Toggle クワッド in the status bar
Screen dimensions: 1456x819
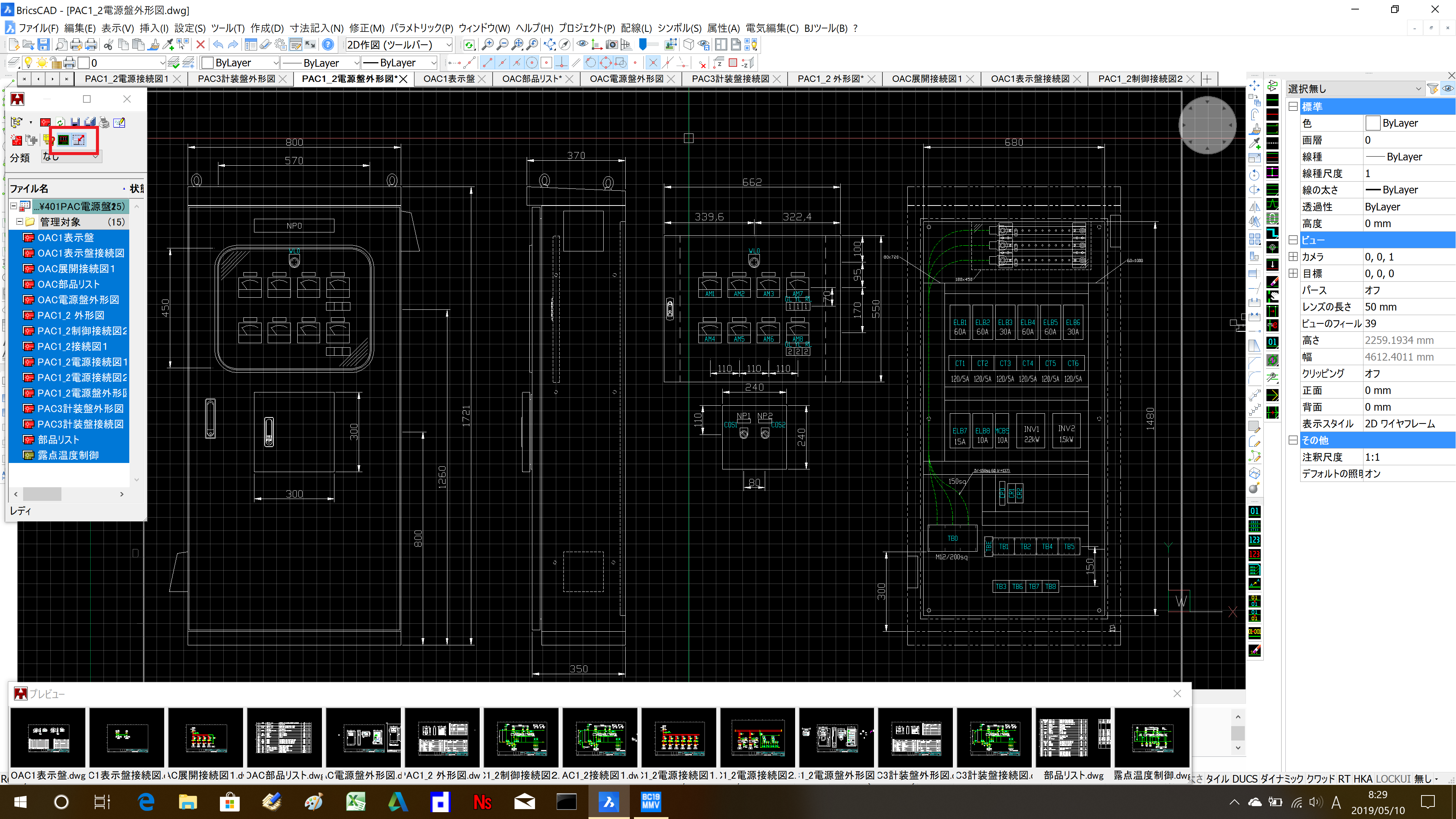tap(1320, 779)
